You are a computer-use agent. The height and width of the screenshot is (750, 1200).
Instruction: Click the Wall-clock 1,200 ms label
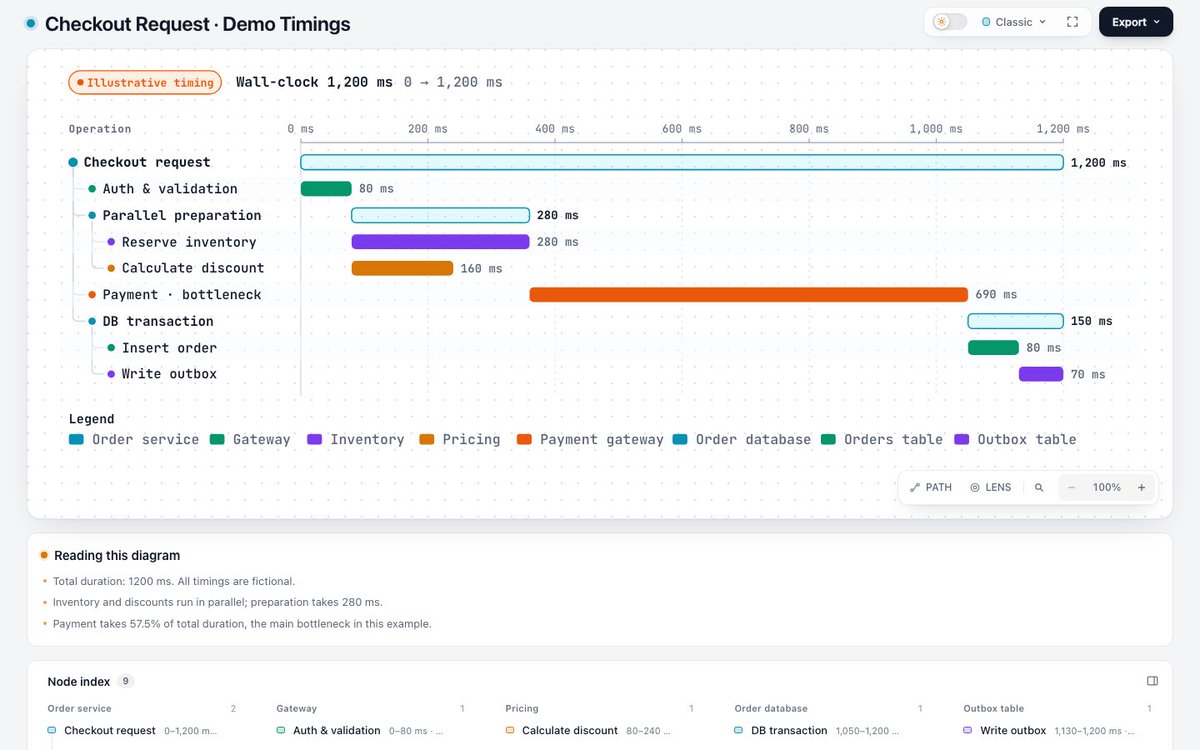[x=314, y=83]
